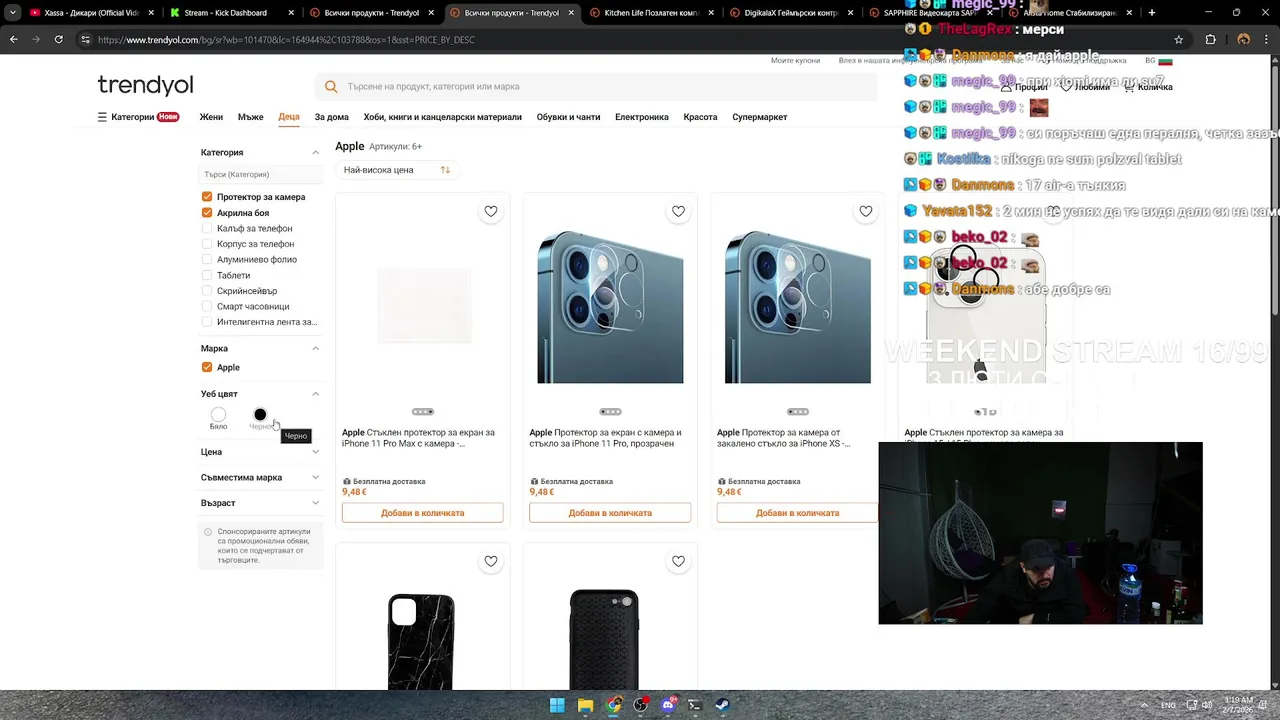
Task: Open browser extensions puzzle icon
Action: pyautogui.click(x=1211, y=39)
